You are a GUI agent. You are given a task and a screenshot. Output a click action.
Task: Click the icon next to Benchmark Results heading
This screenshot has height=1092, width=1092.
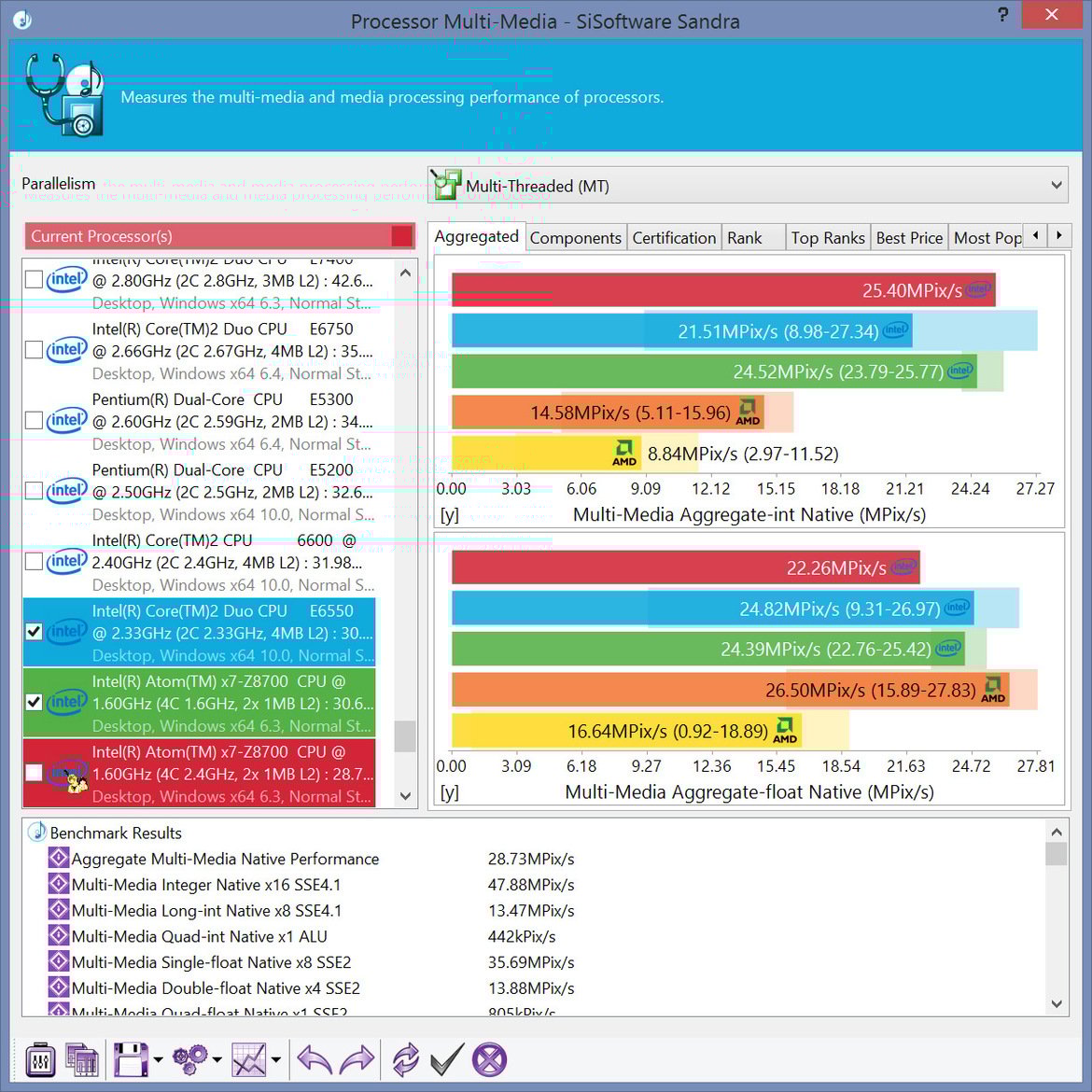point(37,832)
